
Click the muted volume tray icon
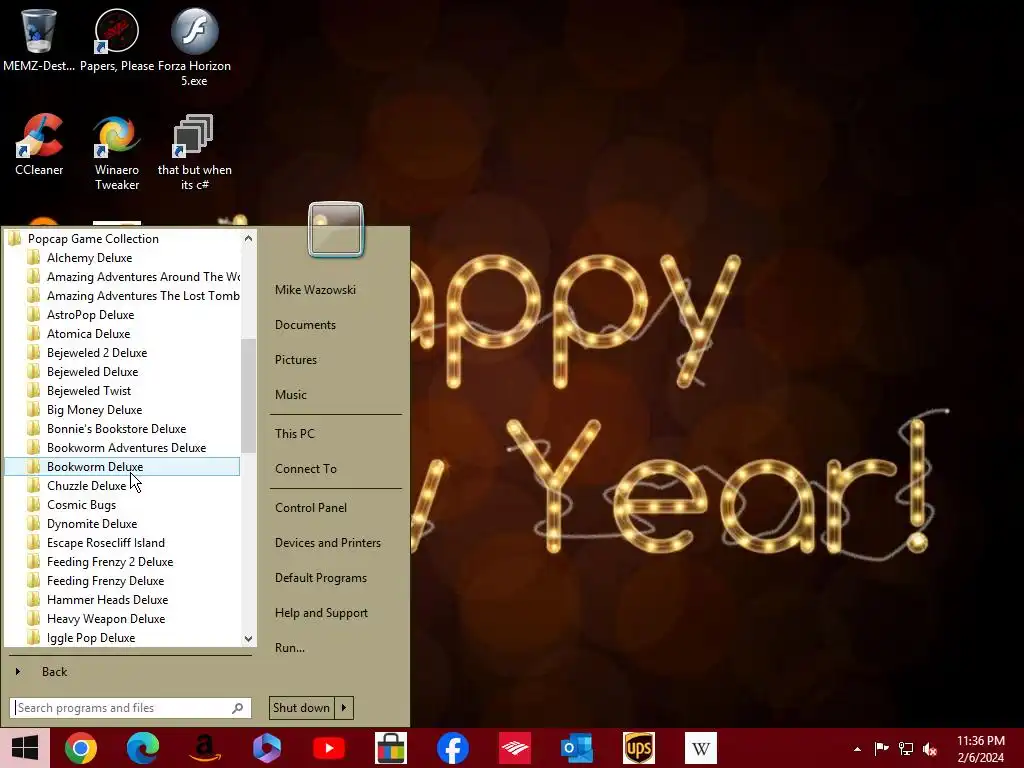pyautogui.click(x=930, y=749)
